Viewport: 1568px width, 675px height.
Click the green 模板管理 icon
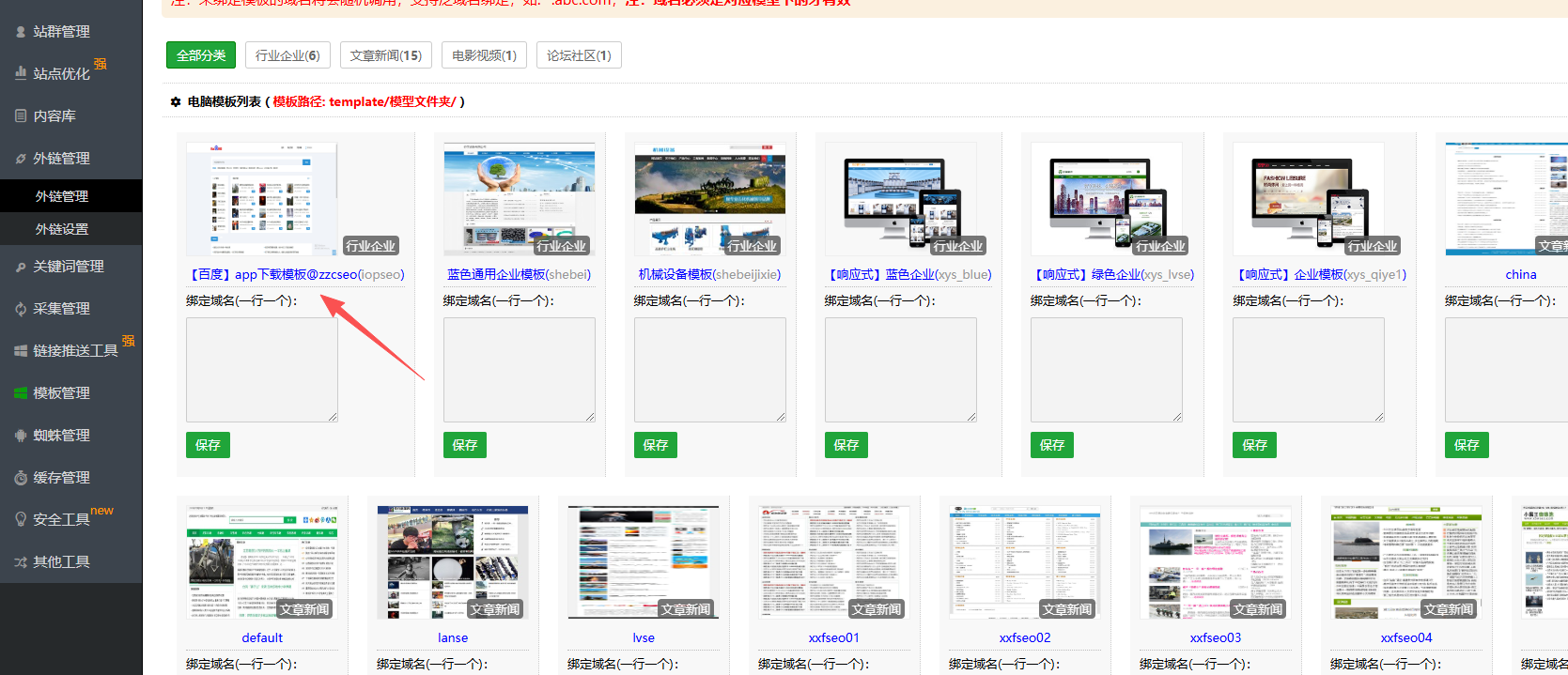[21, 393]
